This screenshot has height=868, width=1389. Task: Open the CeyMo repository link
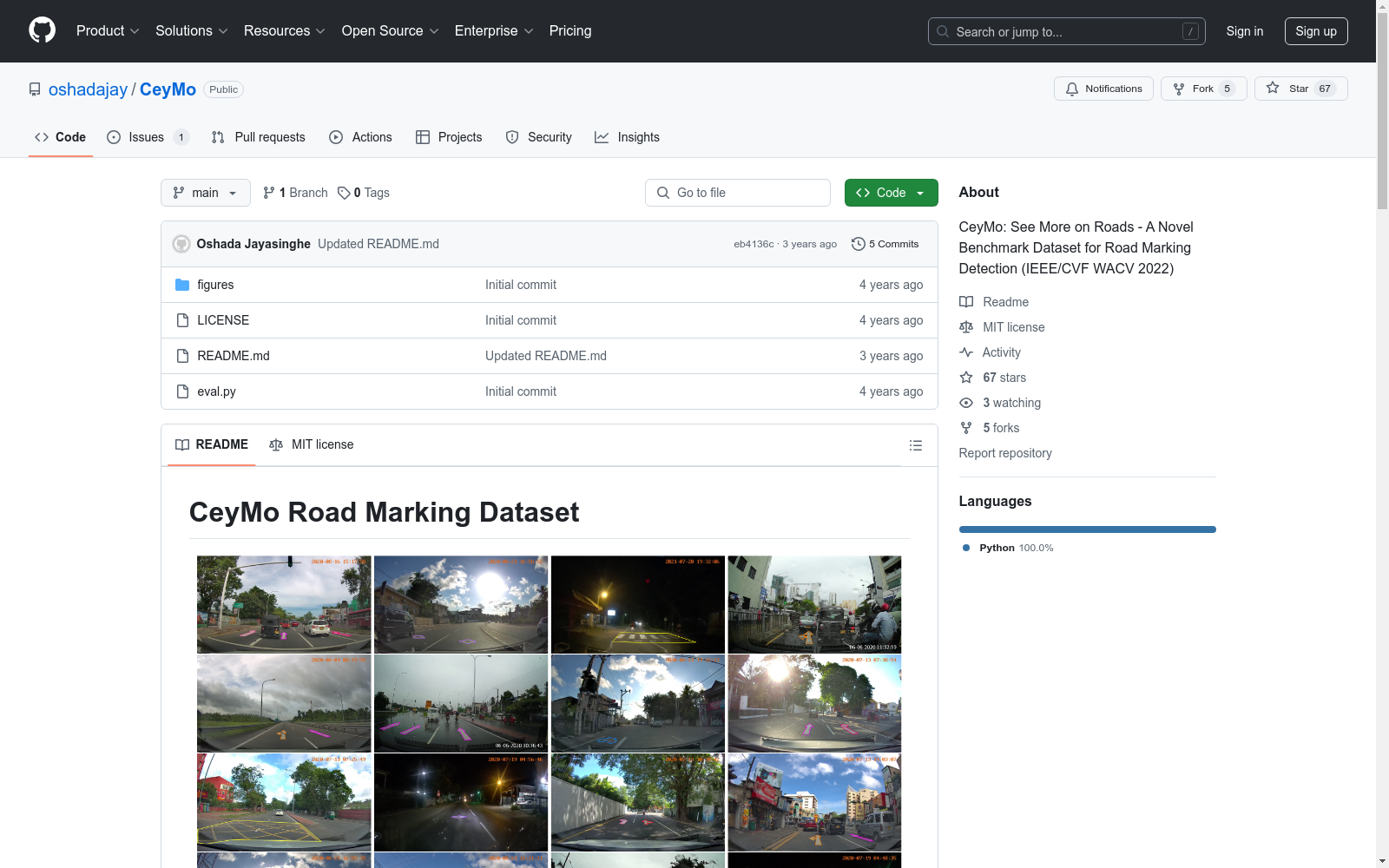click(x=168, y=89)
